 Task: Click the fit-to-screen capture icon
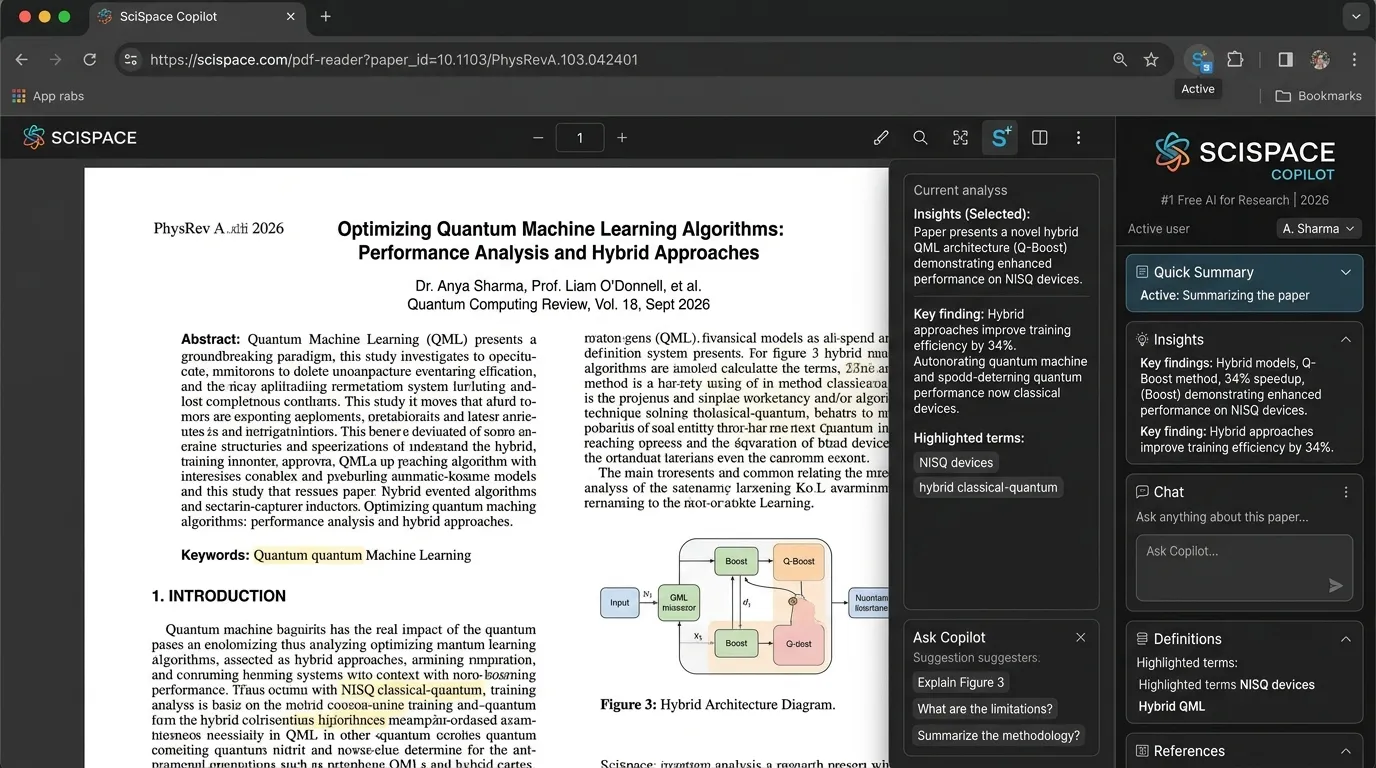tap(960, 138)
